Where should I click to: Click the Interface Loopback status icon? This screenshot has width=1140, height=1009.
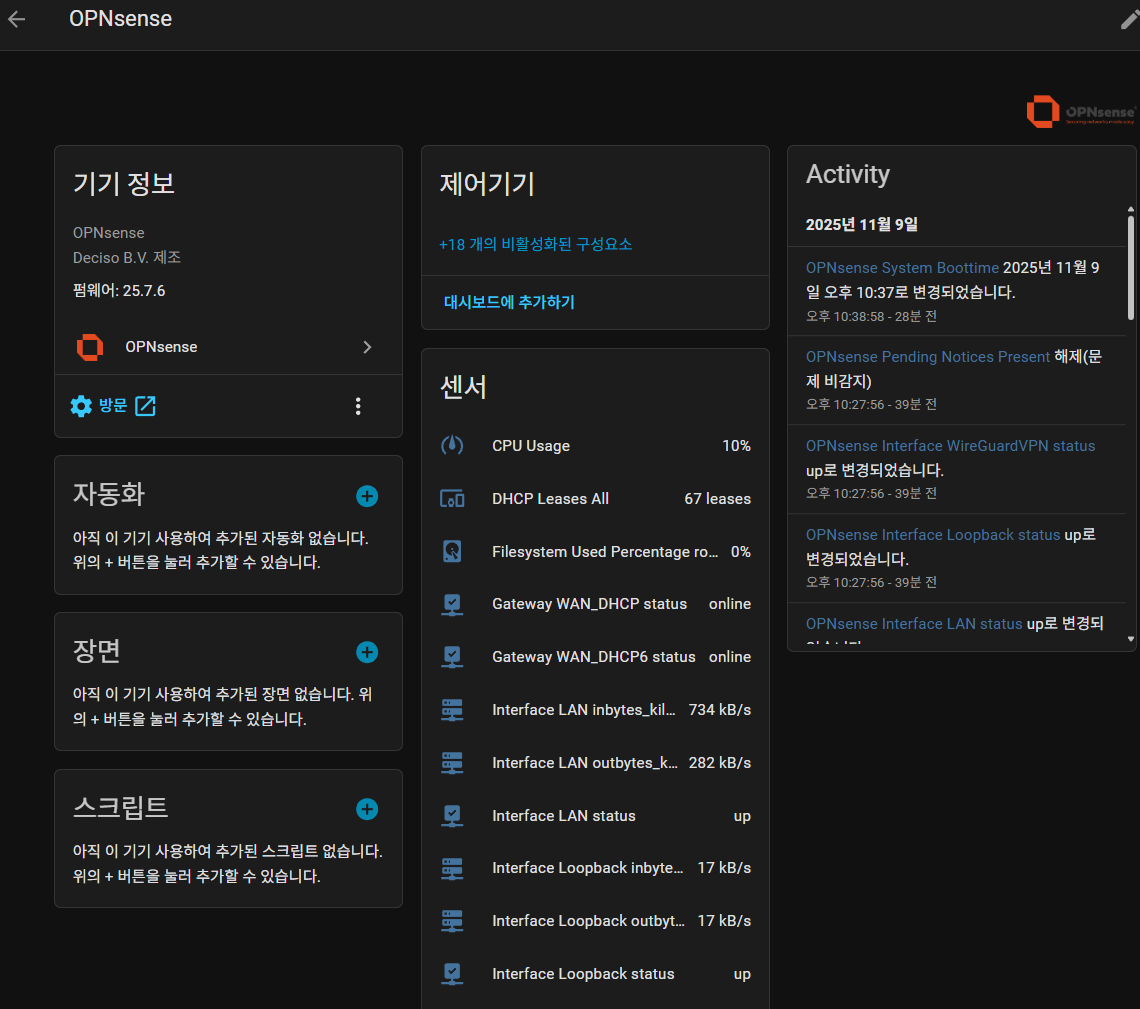click(452, 974)
